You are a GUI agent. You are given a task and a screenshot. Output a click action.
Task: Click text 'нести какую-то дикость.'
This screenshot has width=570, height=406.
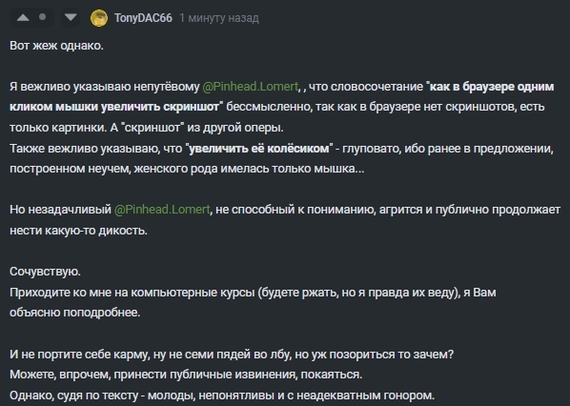click(79, 230)
